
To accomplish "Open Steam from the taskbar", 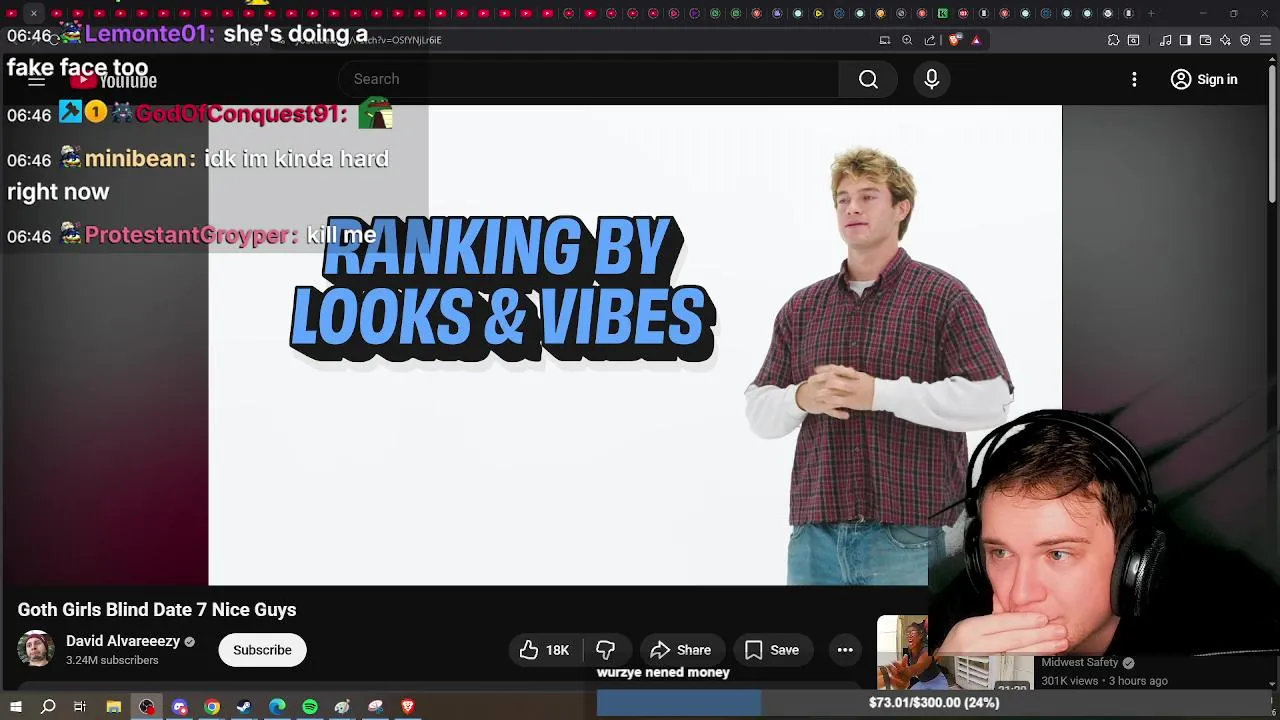I will (244, 707).
